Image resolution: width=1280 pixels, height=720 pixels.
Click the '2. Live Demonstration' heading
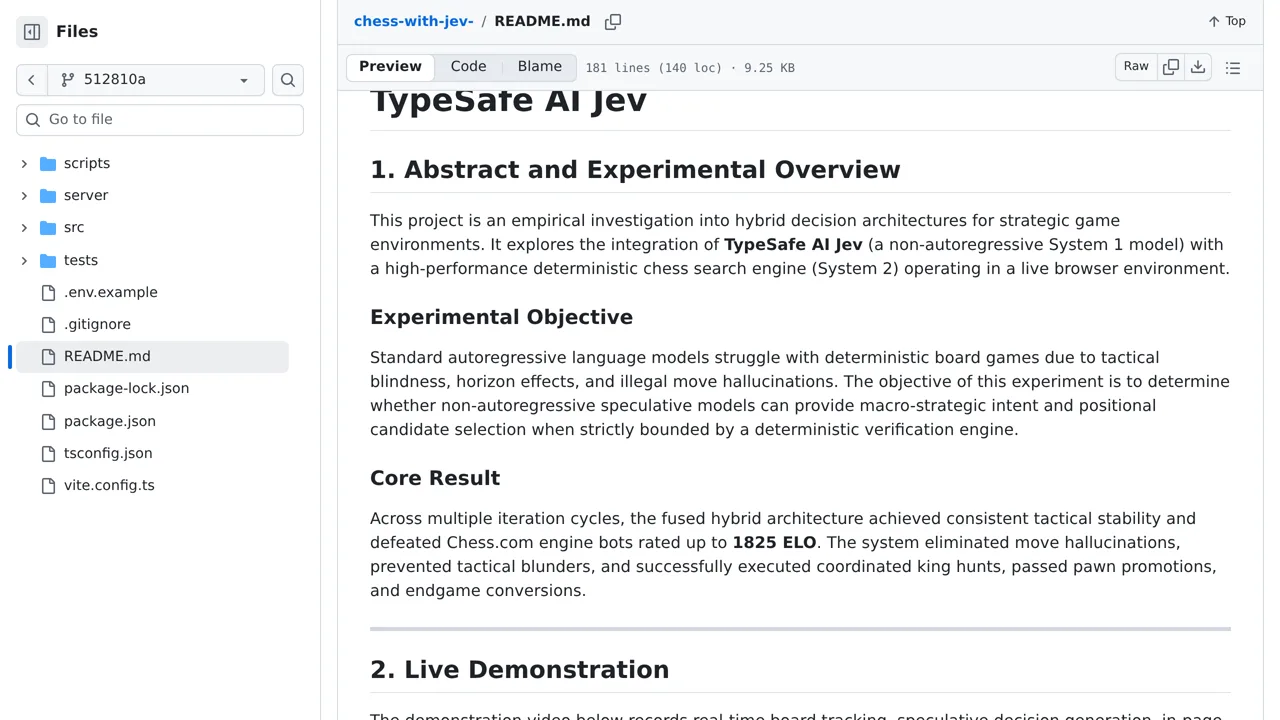pos(519,670)
